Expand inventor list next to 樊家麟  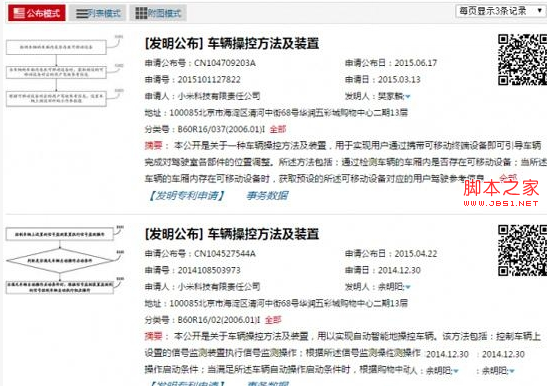tap(408, 97)
